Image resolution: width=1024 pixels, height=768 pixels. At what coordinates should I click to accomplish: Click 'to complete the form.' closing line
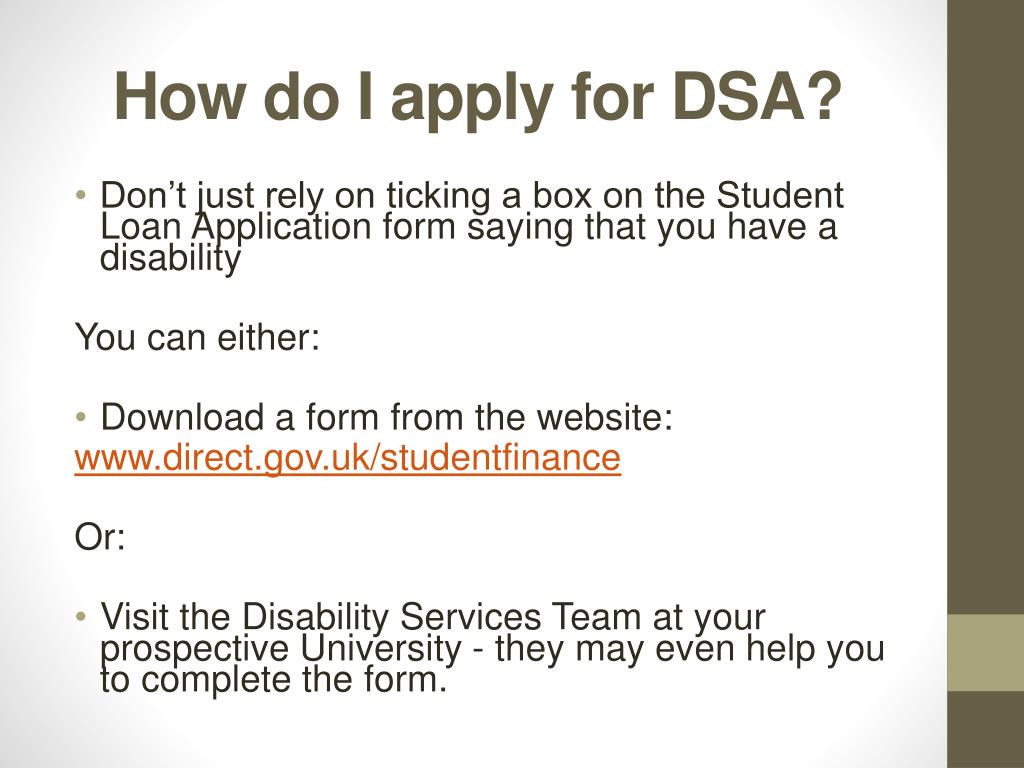[274, 680]
